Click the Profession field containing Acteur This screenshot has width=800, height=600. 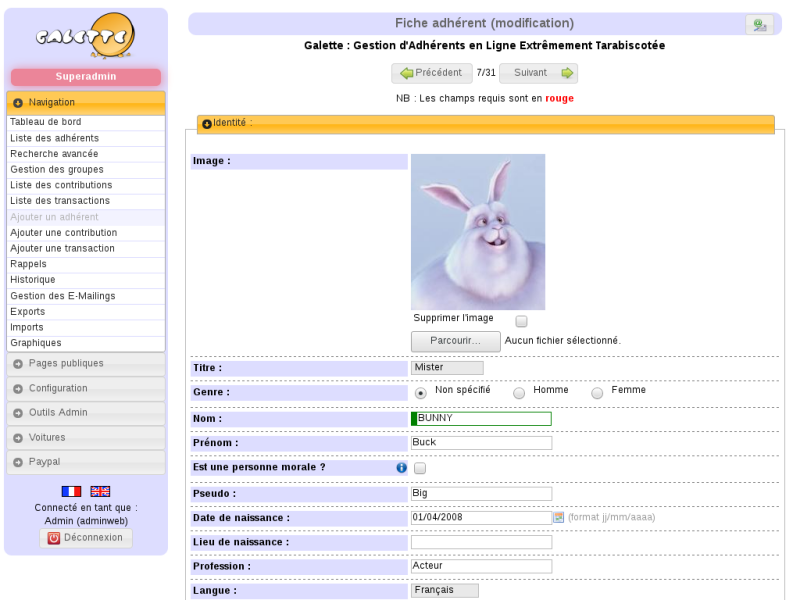point(481,566)
